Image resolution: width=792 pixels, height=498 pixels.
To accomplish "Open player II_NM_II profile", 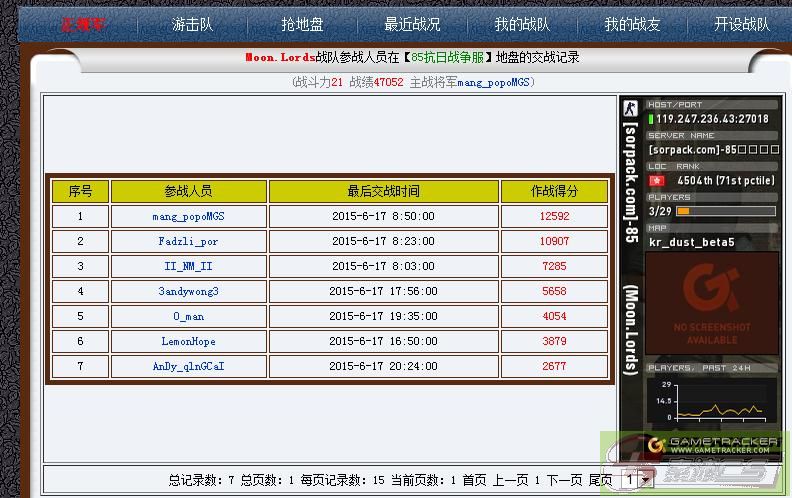I will point(188,266).
